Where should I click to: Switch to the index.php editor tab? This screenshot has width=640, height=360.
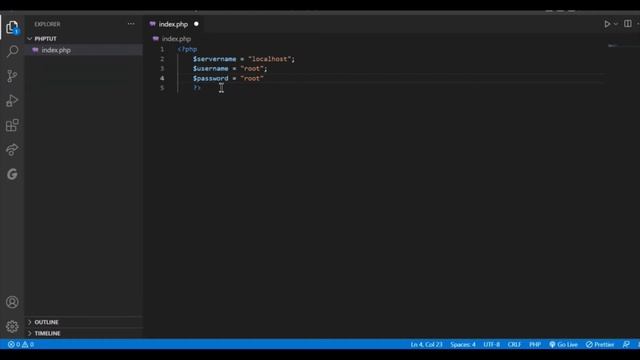[x=173, y=24]
